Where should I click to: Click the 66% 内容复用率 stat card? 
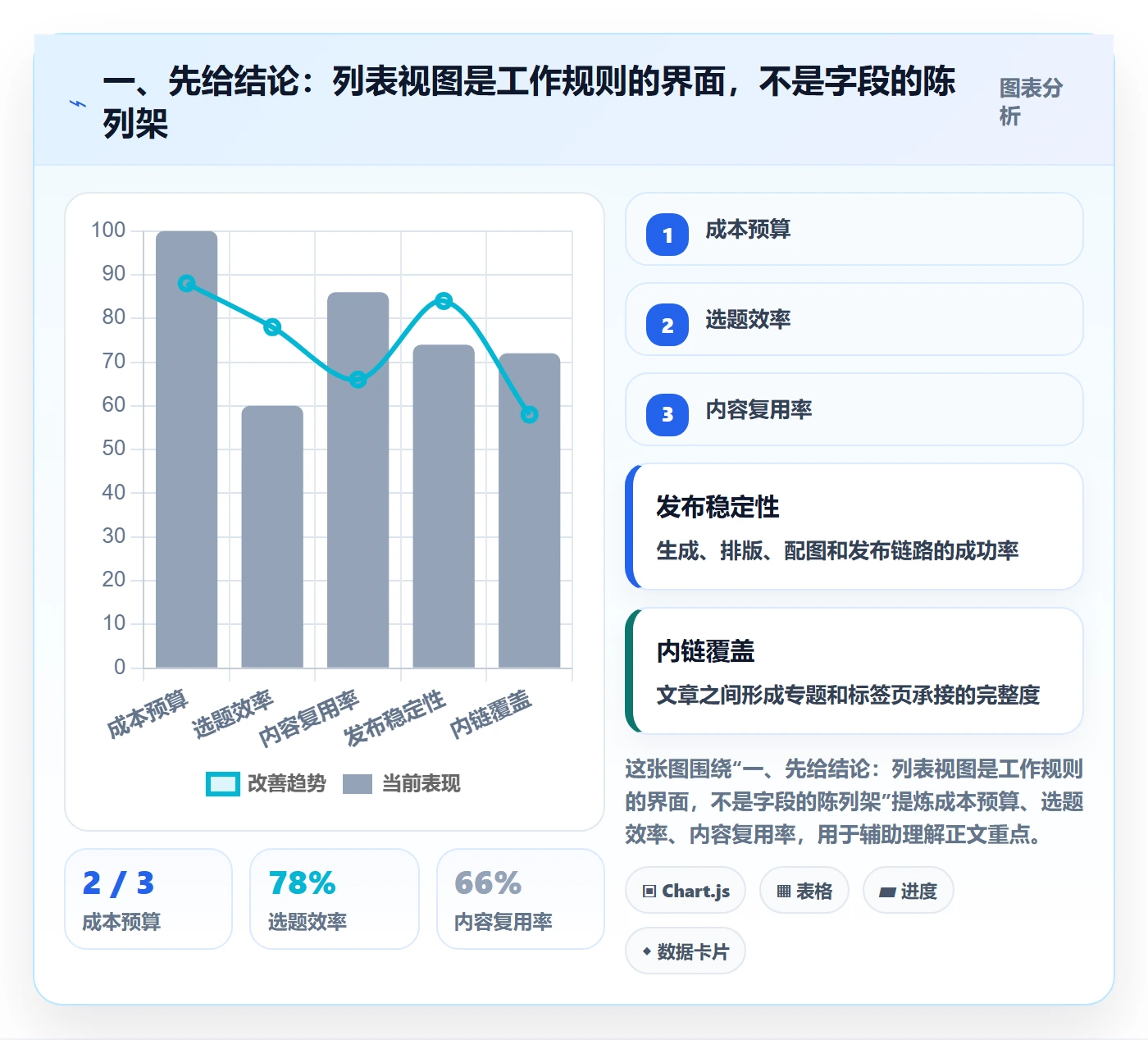click(521, 899)
